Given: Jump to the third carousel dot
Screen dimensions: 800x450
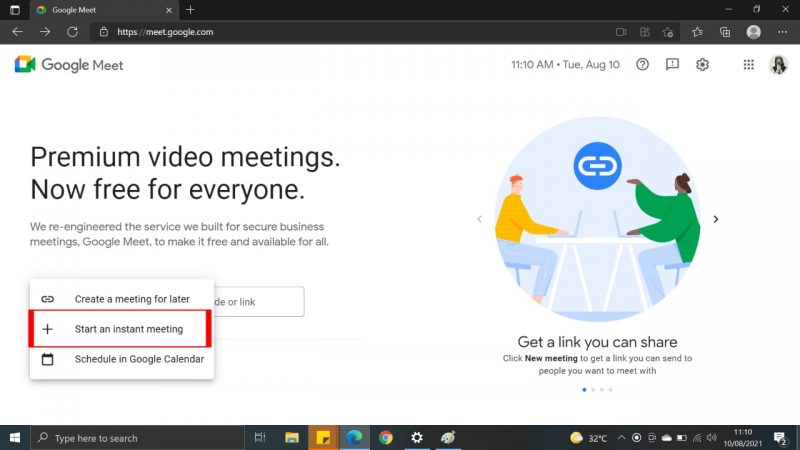Looking at the screenshot, I should point(602,390).
